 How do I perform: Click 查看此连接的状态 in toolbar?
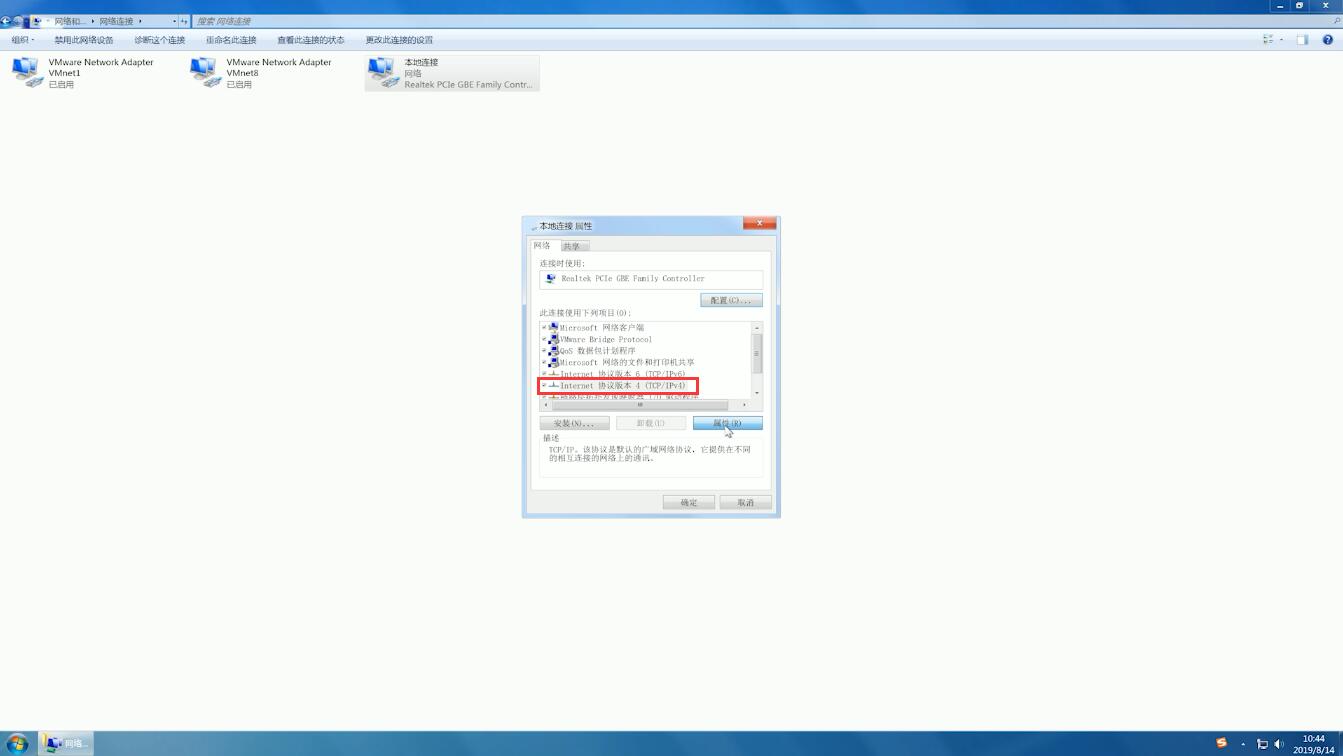pyautogui.click(x=311, y=40)
